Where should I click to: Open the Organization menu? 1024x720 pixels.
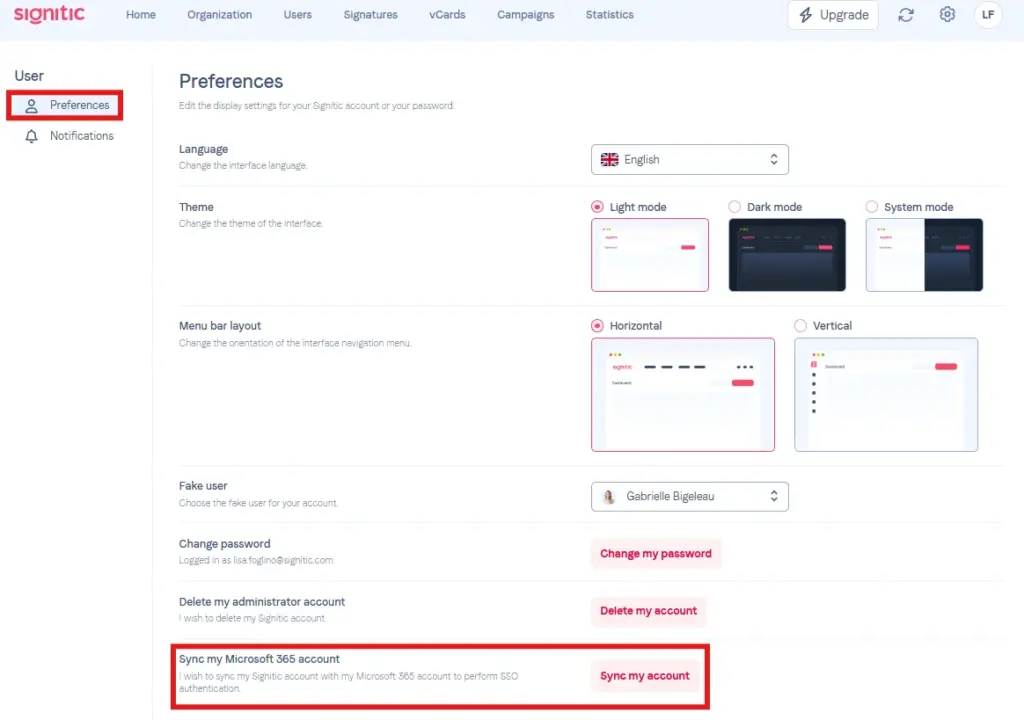(x=219, y=14)
